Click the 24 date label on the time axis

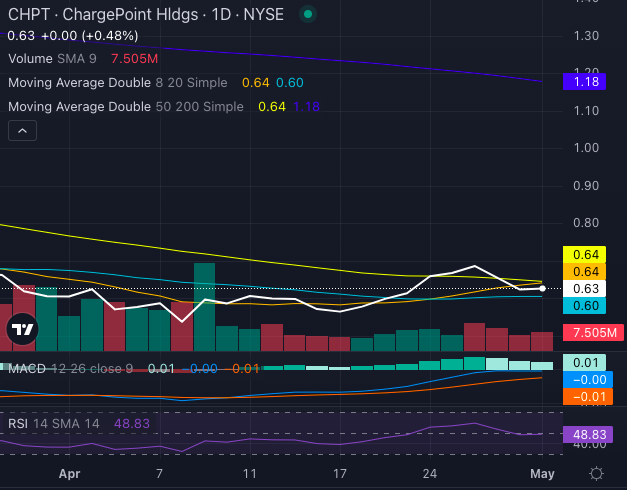(430, 474)
